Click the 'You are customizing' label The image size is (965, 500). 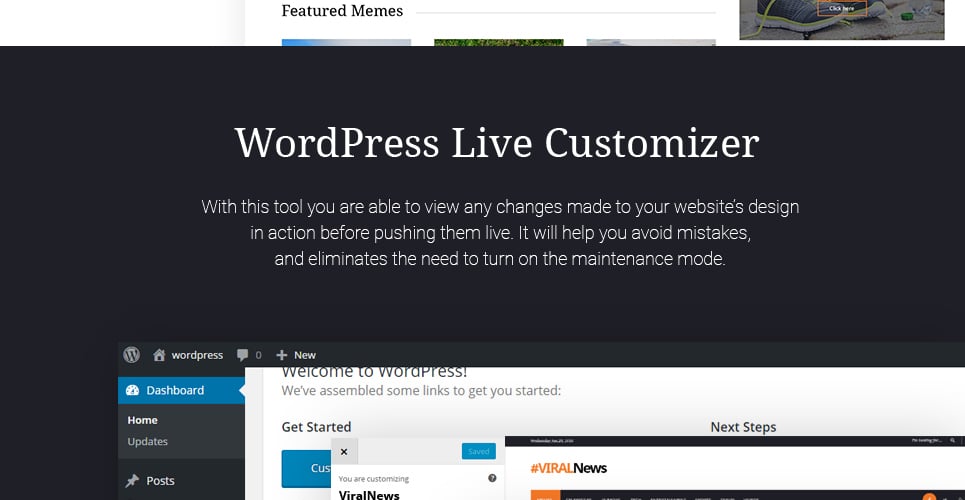click(x=374, y=478)
